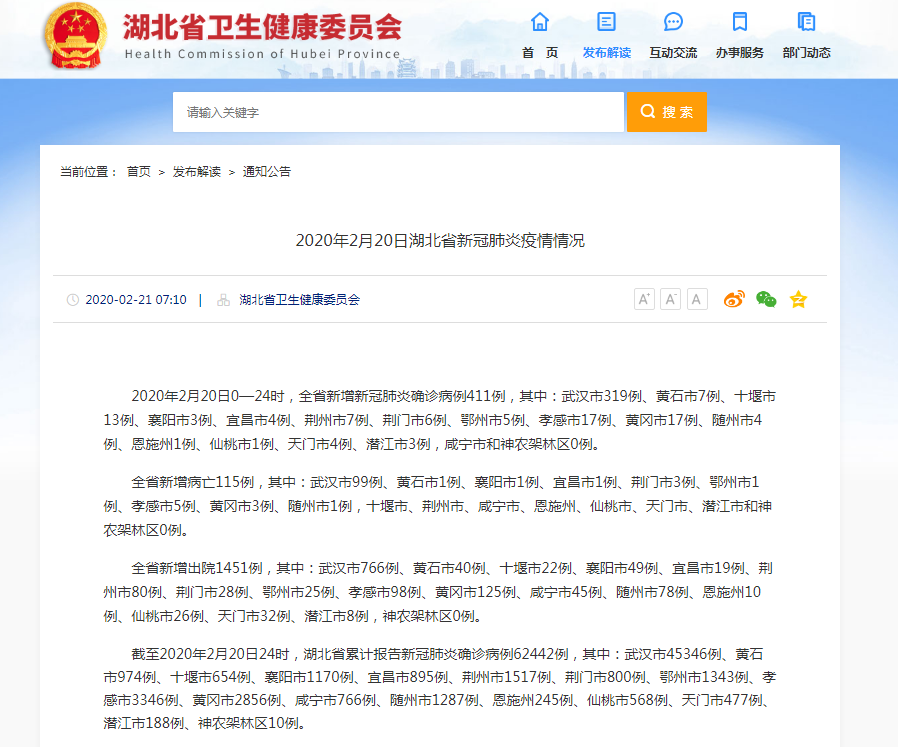Viewport: 898px width, 747px height.
Task: Click source name 湖北省卫生健康委员会 below title
Action: point(299,300)
